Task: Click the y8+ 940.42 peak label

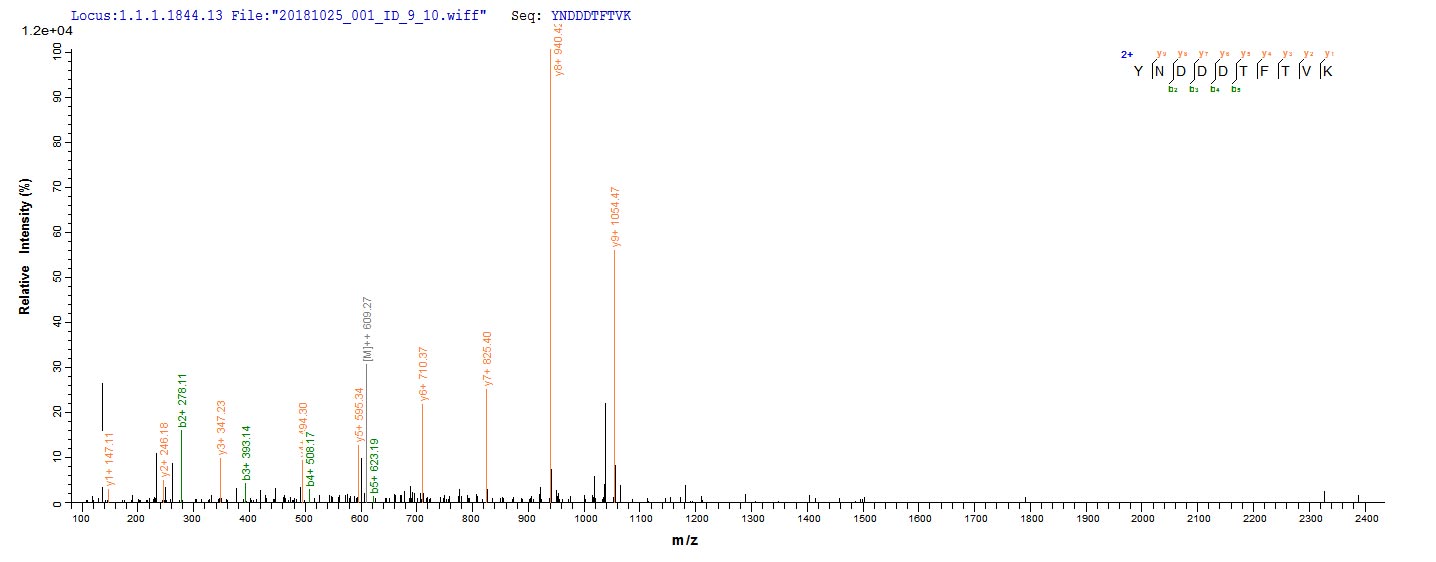Action: [x=559, y=50]
